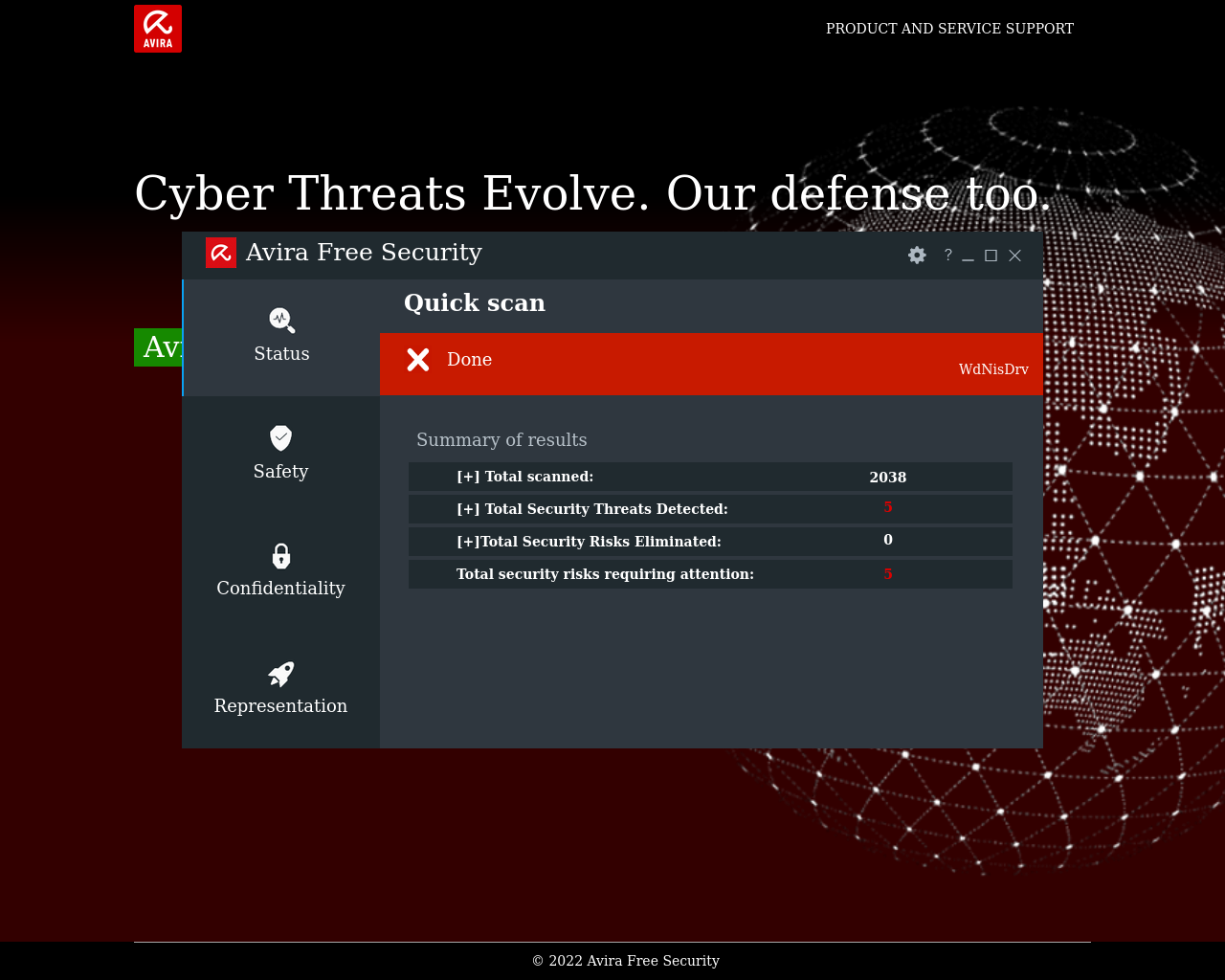Switch to the Status tab label
Image resolution: width=1225 pixels, height=980 pixels.
click(281, 354)
